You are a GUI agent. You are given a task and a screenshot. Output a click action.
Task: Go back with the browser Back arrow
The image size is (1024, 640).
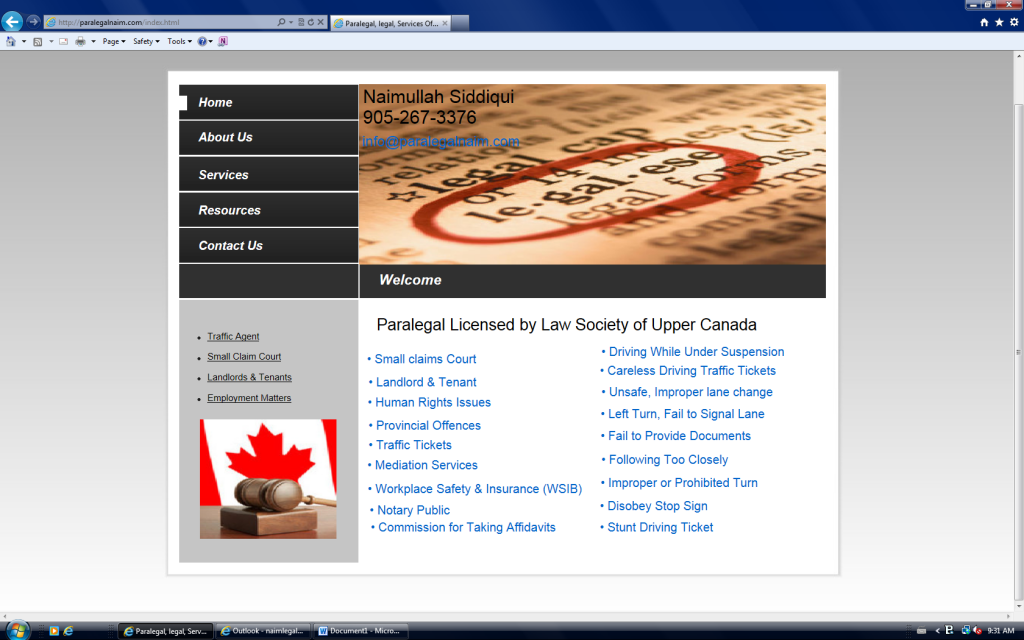(12, 22)
